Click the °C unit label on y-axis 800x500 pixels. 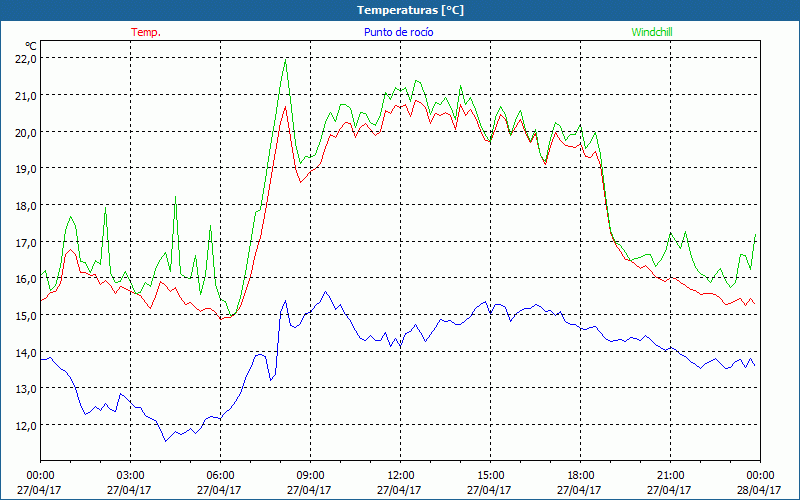31,46
